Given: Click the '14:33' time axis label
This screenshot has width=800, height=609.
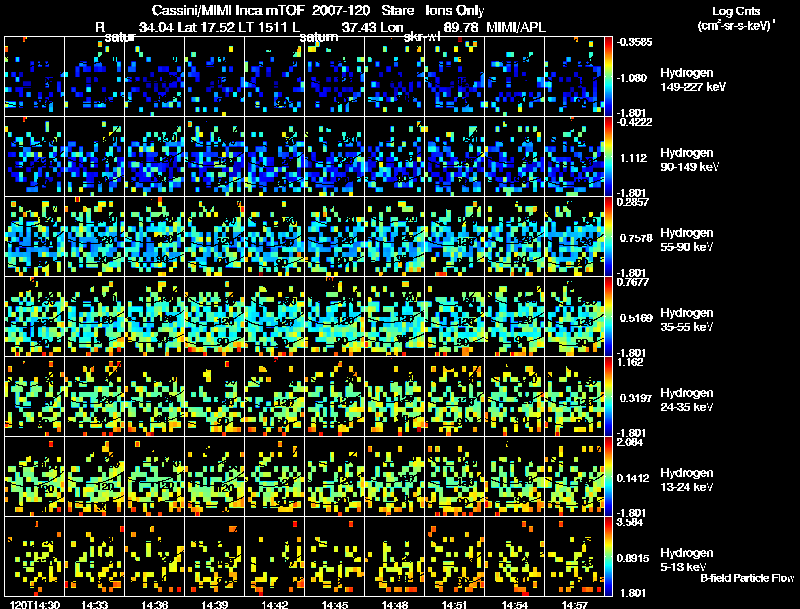Looking at the screenshot, I should 94,604.
